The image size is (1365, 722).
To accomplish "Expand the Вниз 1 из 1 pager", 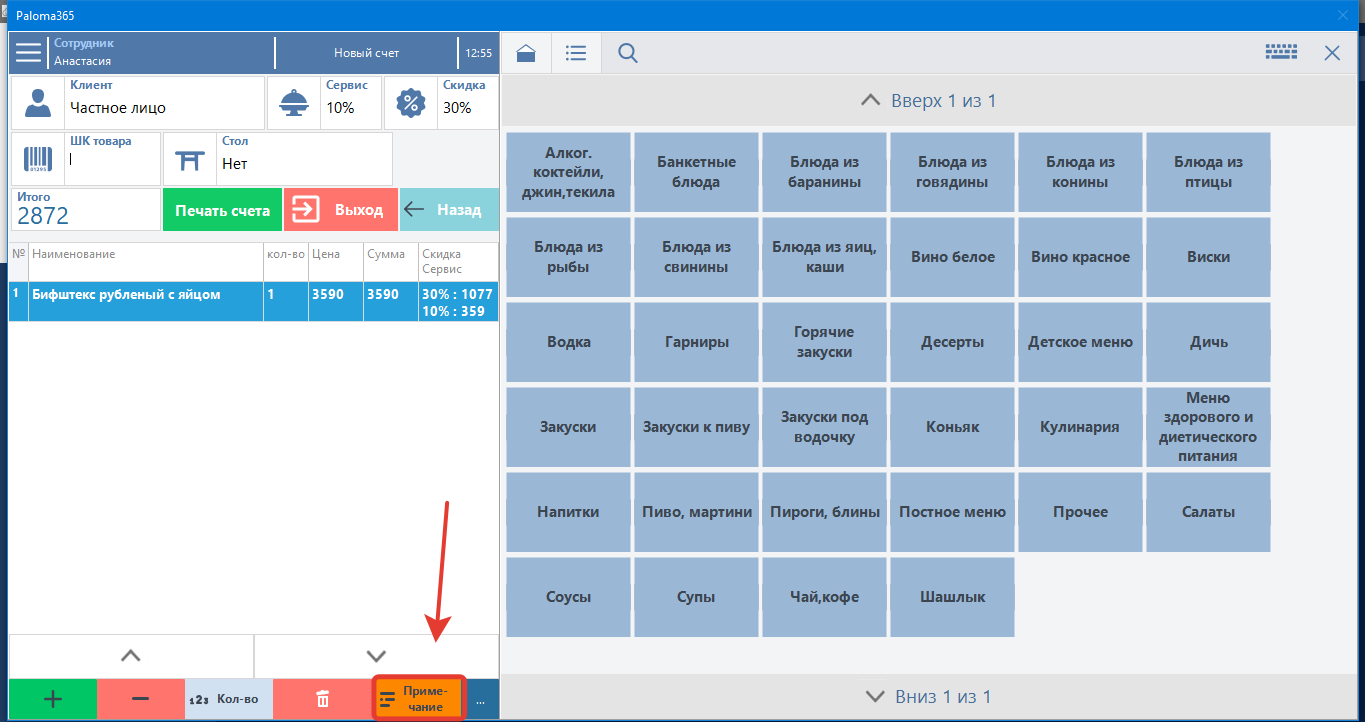I will 929,696.
